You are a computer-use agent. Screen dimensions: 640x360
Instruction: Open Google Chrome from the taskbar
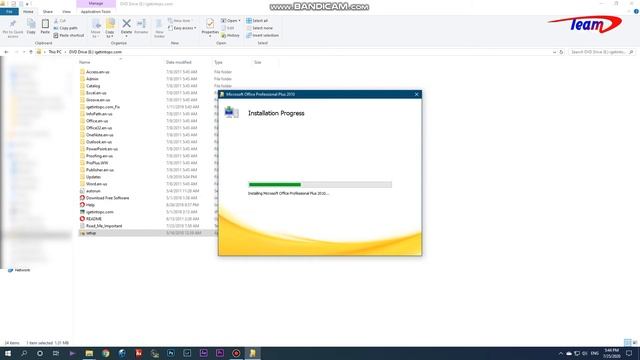pos(106,353)
